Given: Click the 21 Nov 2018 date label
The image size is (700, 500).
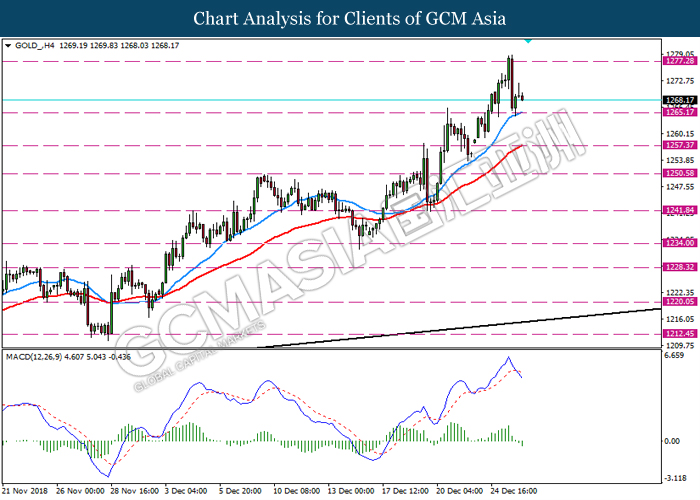Looking at the screenshot, I should (25, 491).
